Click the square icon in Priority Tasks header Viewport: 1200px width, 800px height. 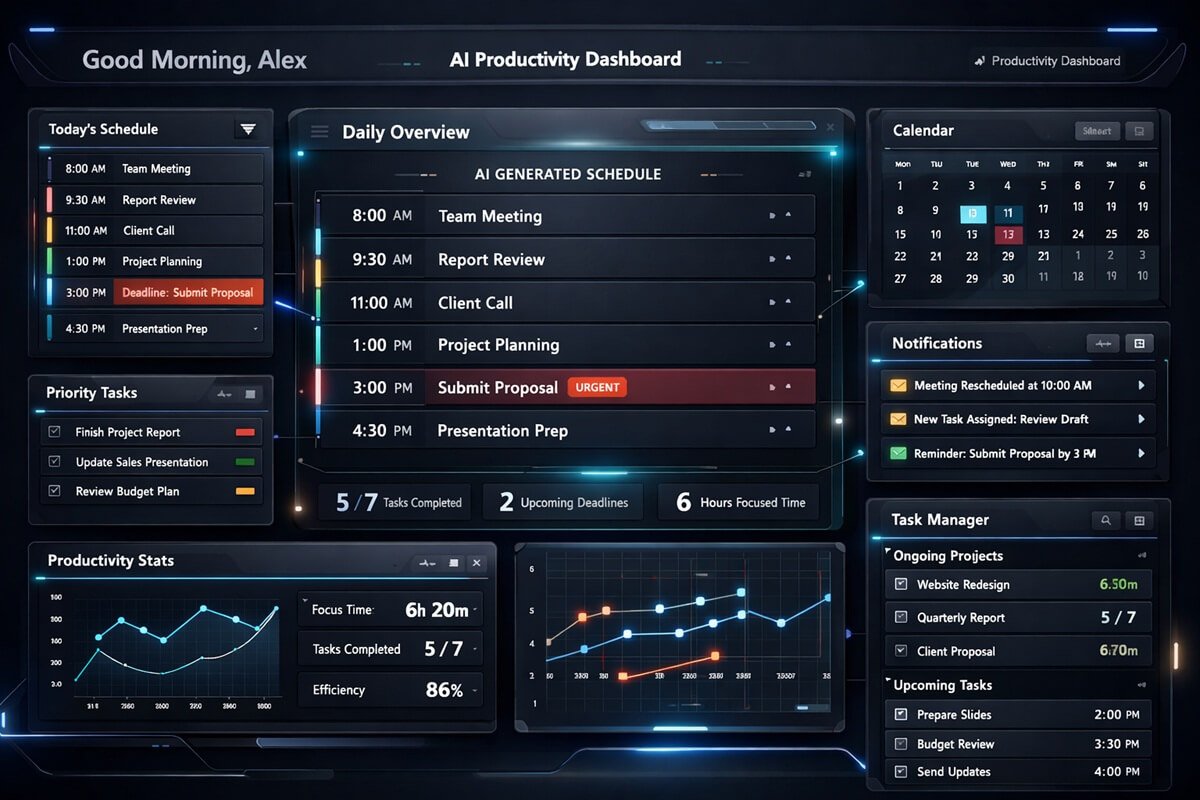pyautogui.click(x=251, y=394)
